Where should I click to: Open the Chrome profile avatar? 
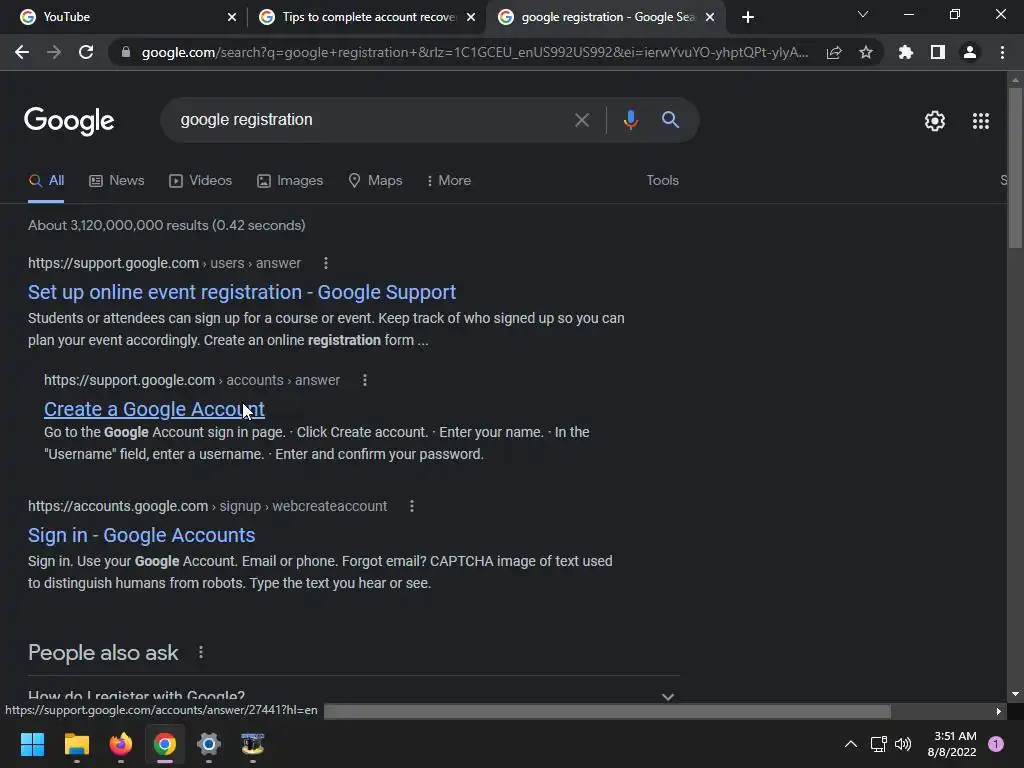pyautogui.click(x=970, y=52)
